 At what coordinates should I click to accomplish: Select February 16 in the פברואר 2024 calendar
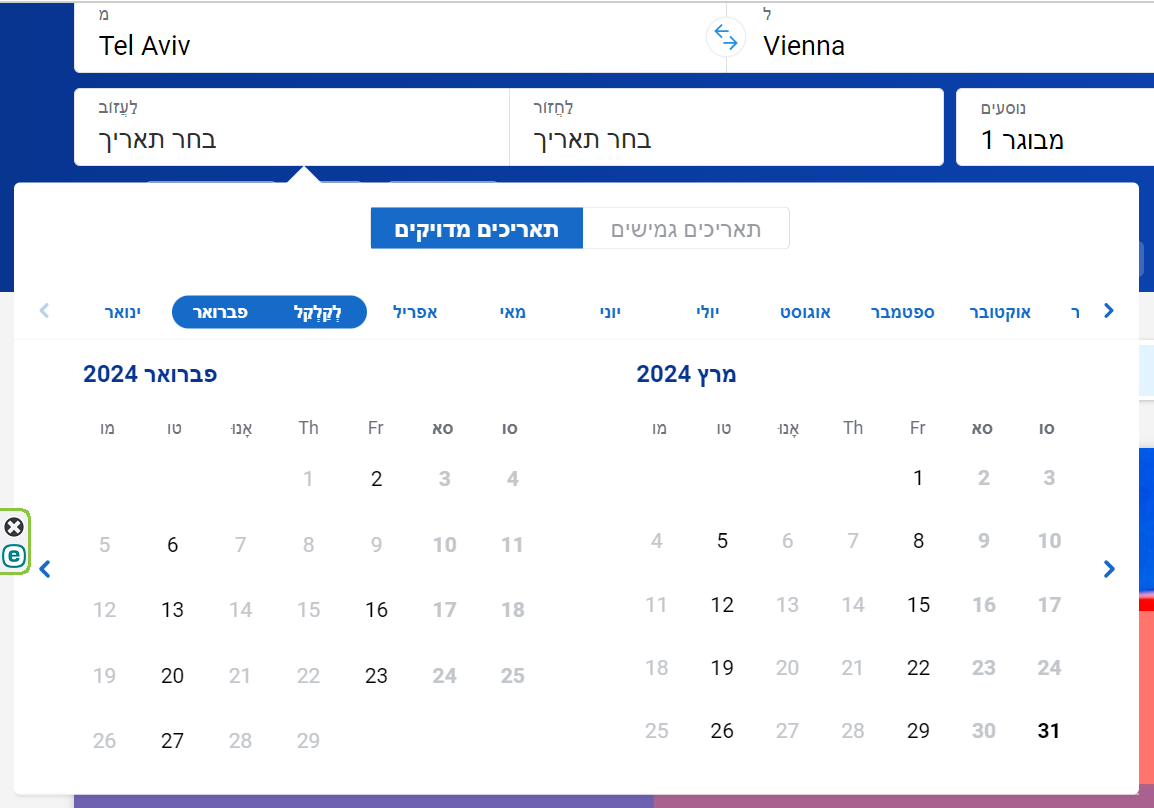[x=376, y=610]
